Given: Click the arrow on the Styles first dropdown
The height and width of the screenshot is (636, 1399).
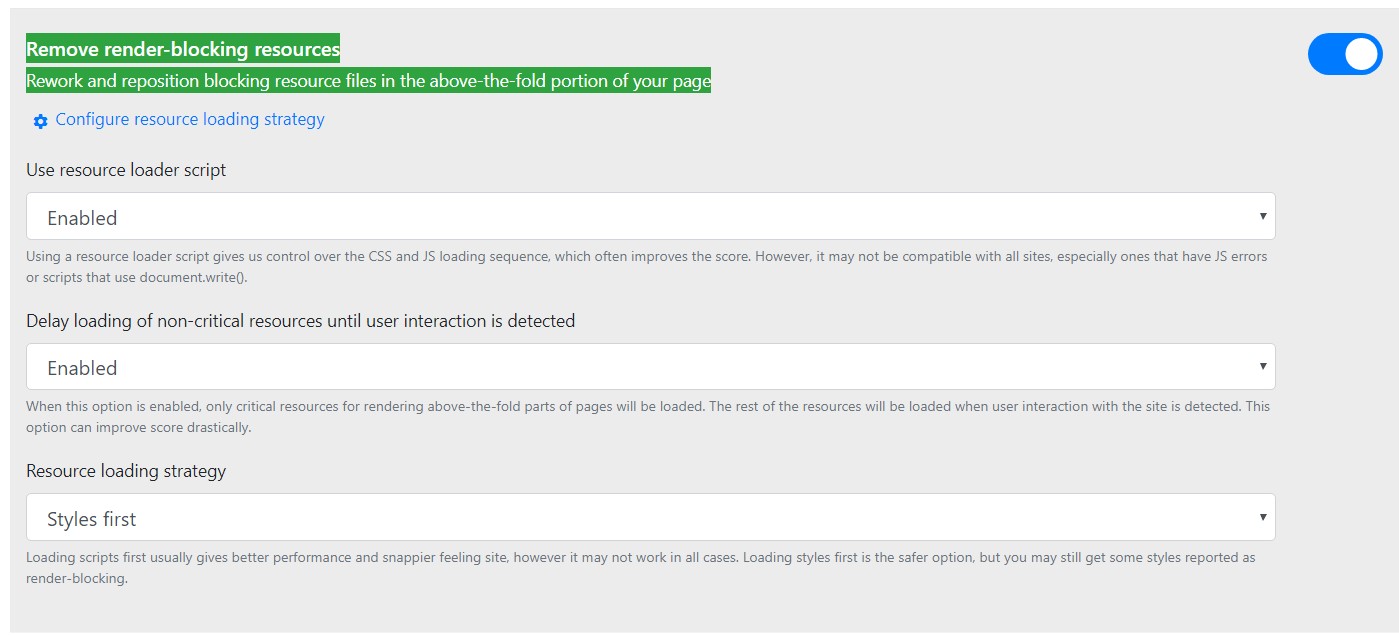Looking at the screenshot, I should [1263, 517].
